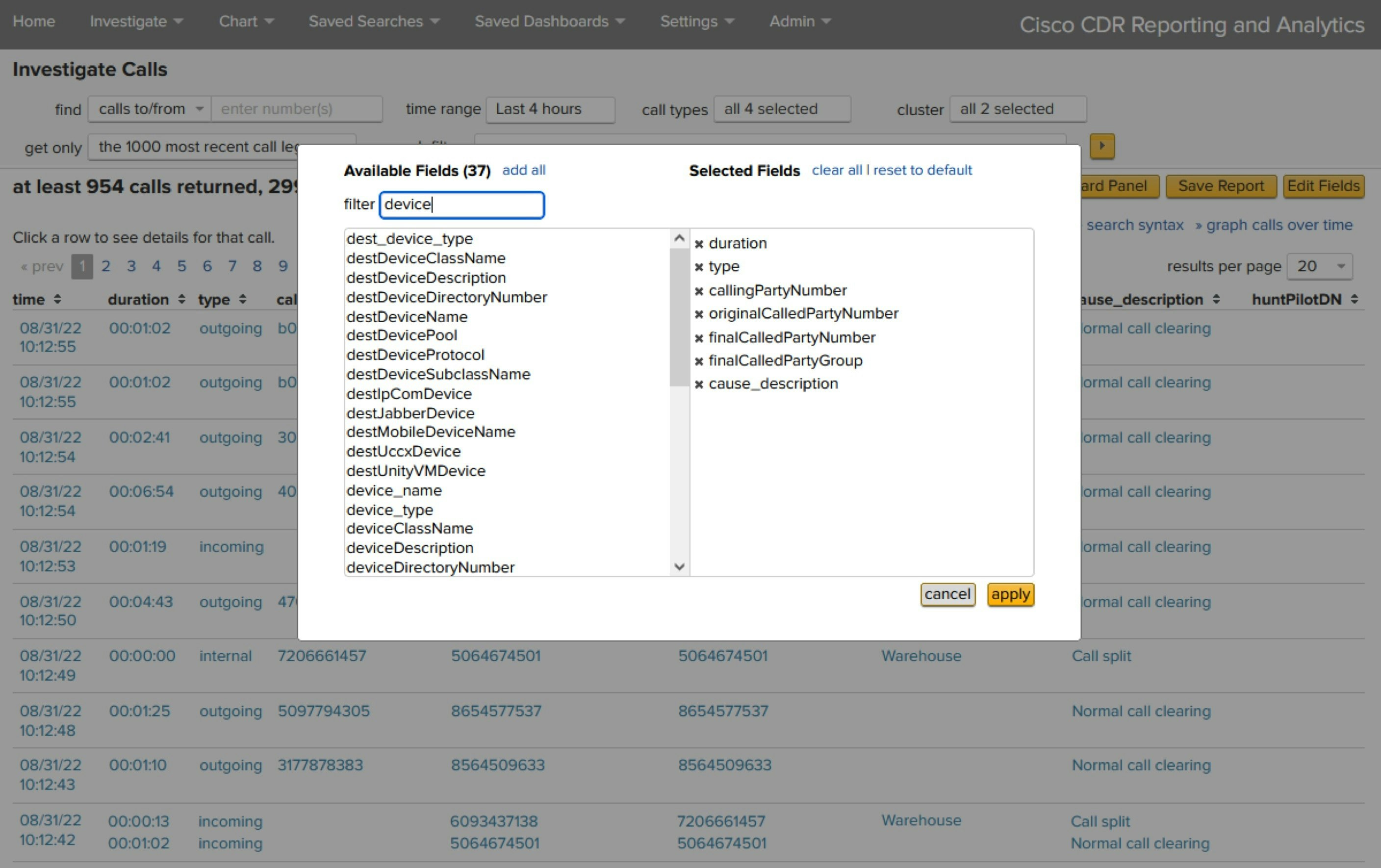Expand the results per page dropdown
Viewport: 1381px width, 868px height.
[1320, 267]
